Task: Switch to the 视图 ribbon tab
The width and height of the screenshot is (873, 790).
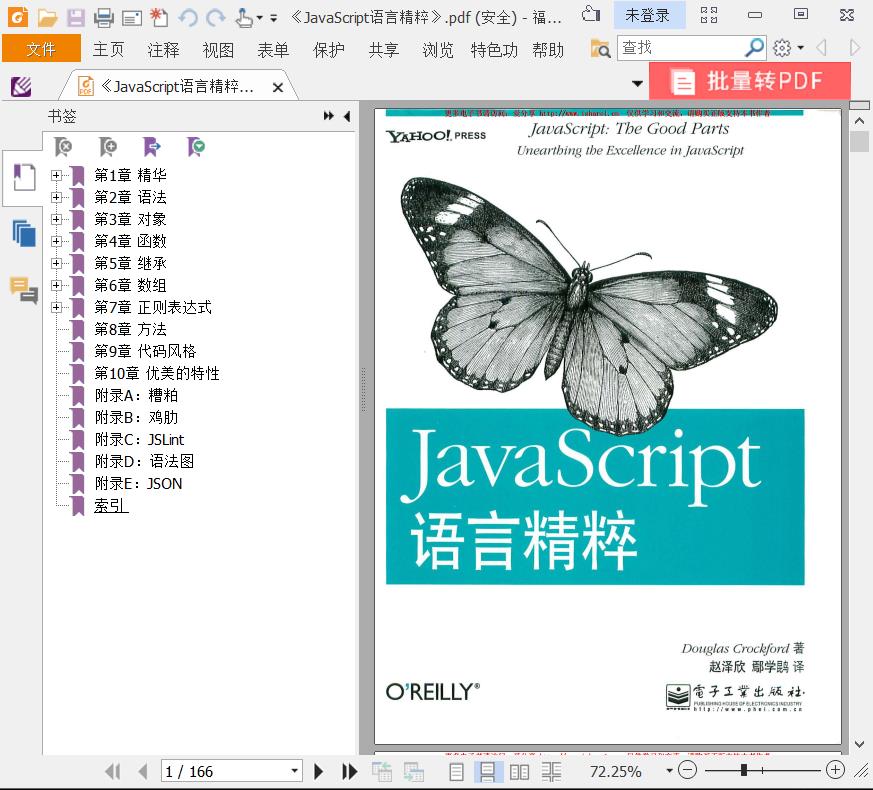Action: pos(218,50)
